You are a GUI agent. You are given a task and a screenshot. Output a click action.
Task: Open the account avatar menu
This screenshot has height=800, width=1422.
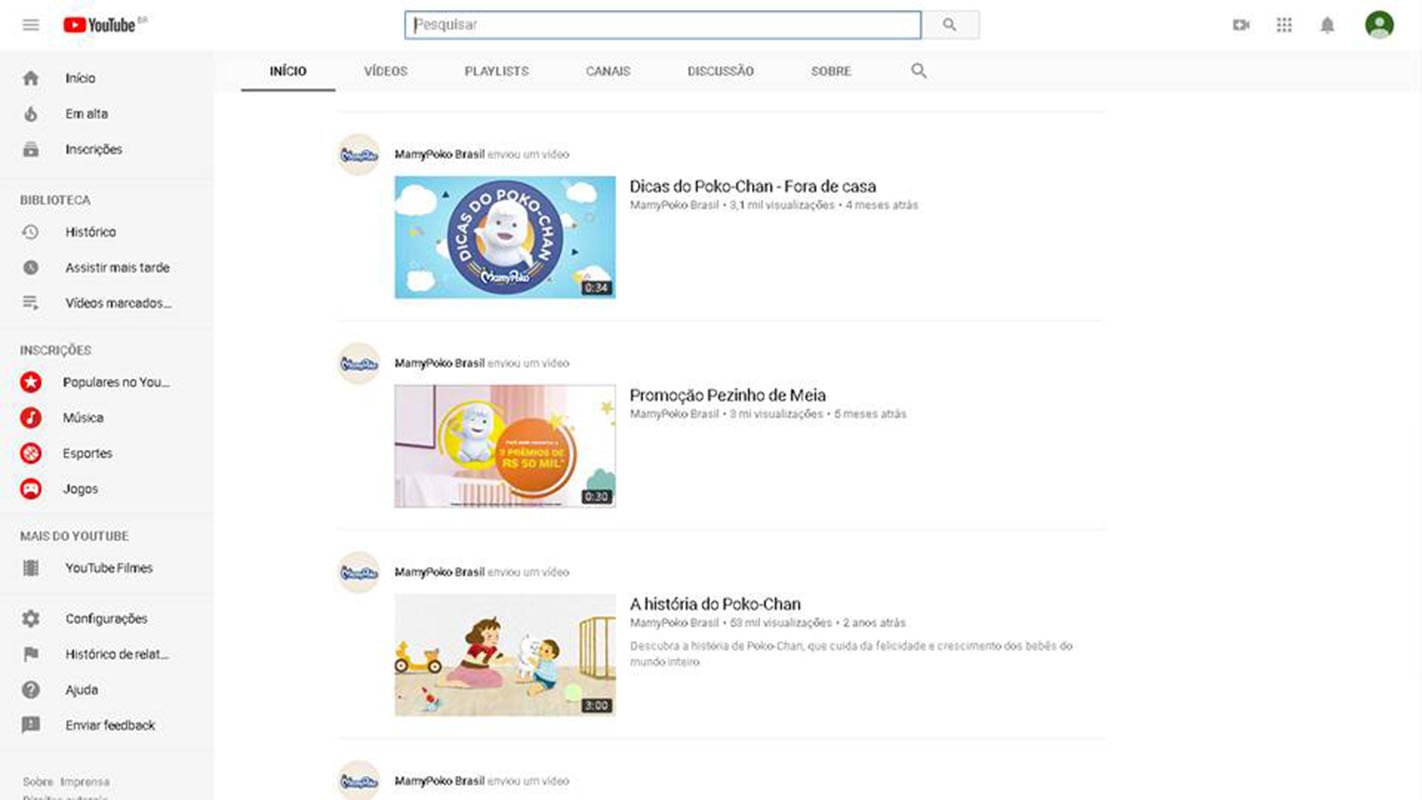point(1379,25)
